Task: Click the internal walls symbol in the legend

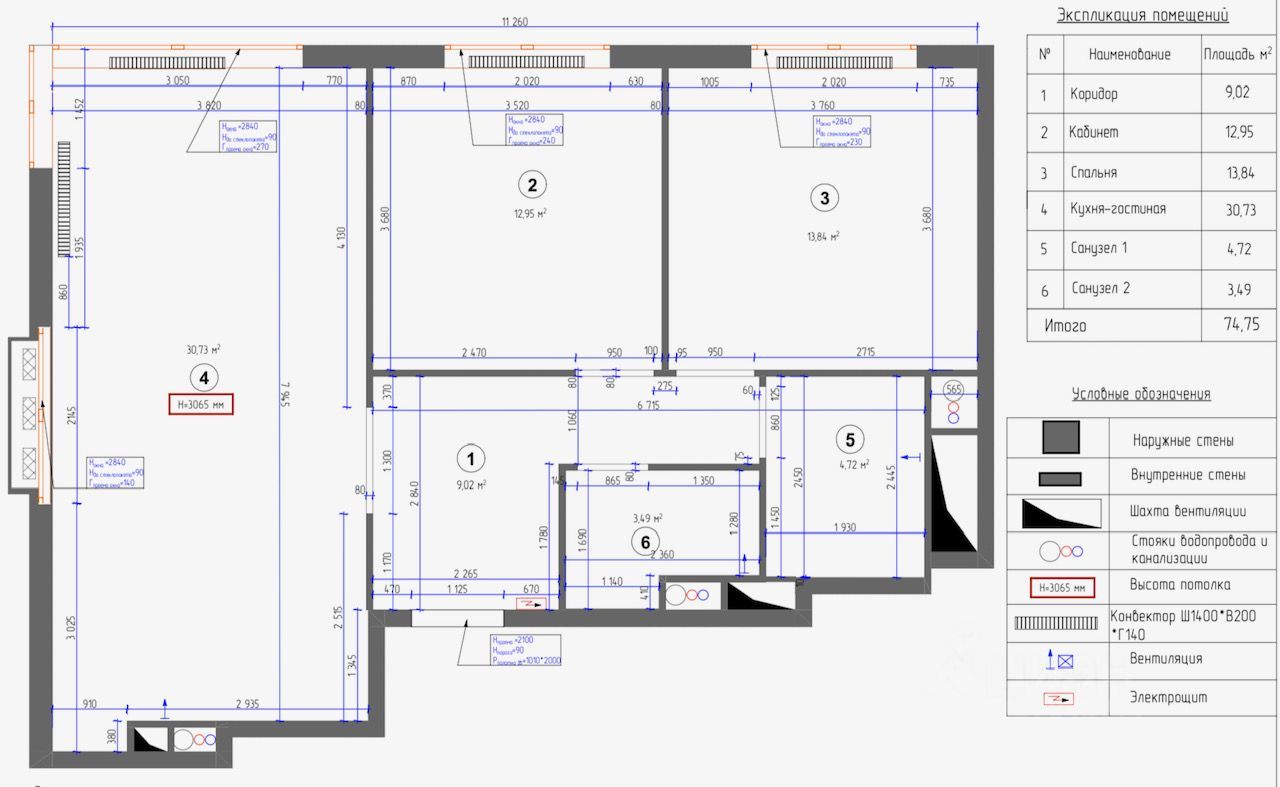Action: [x=1060, y=478]
